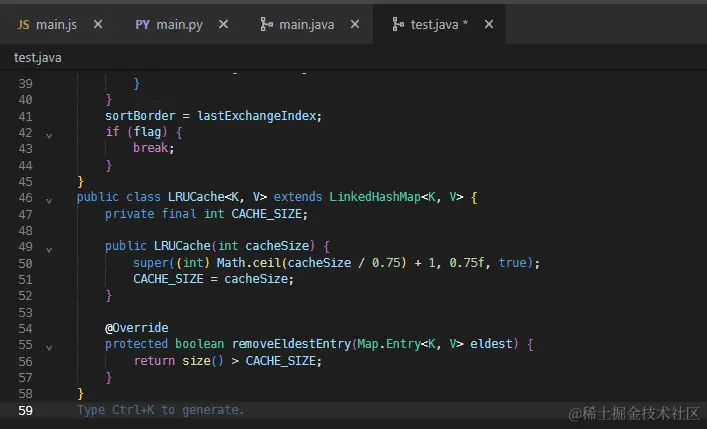This screenshot has width=707, height=429.
Task: Click line number 59 in the gutter
Action: [26, 411]
